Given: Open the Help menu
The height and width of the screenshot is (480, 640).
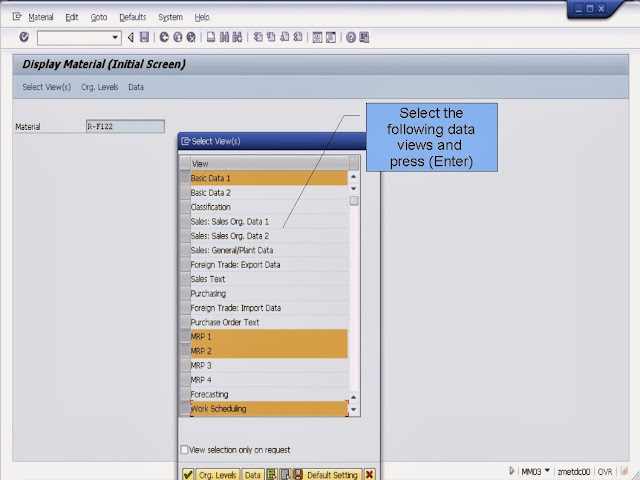Looking at the screenshot, I should click(x=202, y=17).
